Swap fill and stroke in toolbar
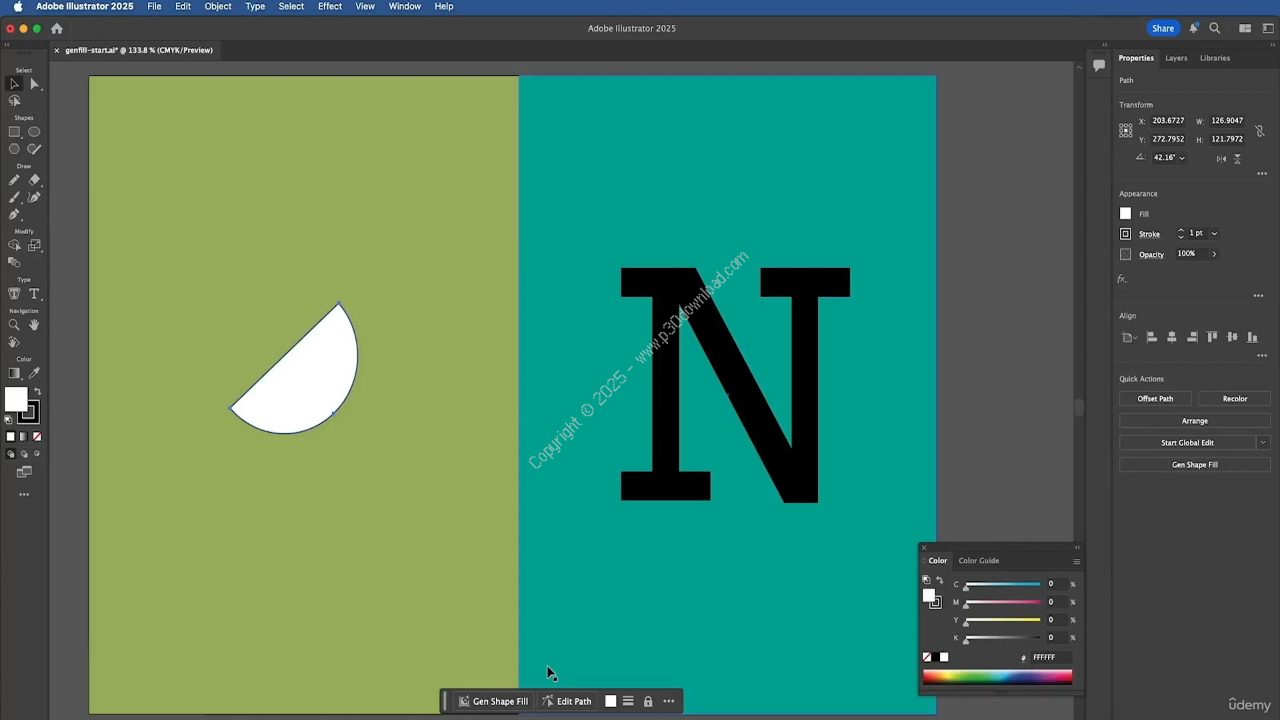This screenshot has height=720, width=1280. [x=37, y=391]
